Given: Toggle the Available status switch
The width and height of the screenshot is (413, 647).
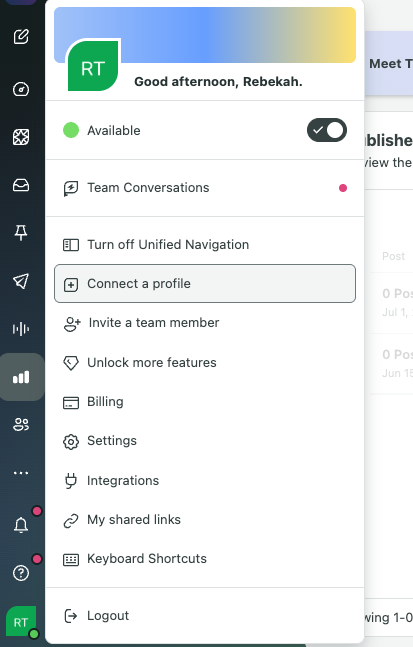Looking at the screenshot, I should pos(327,130).
